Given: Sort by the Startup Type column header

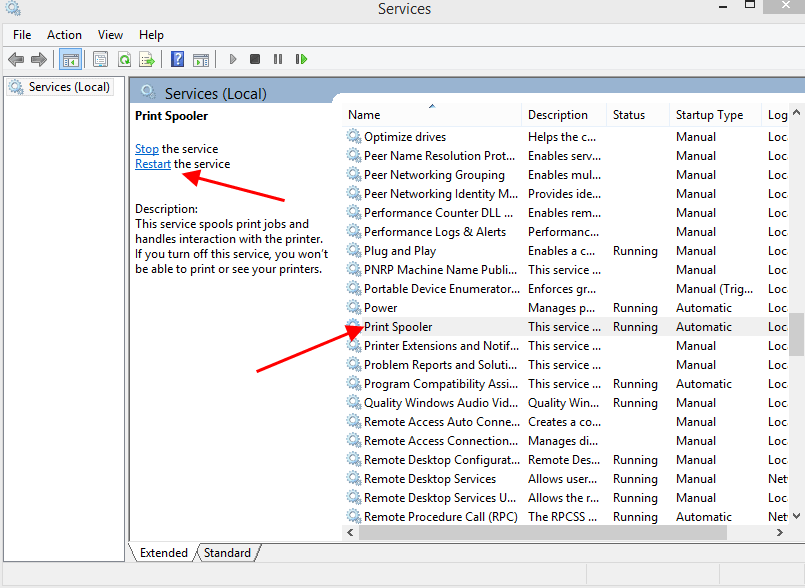Looking at the screenshot, I should 716,115.
